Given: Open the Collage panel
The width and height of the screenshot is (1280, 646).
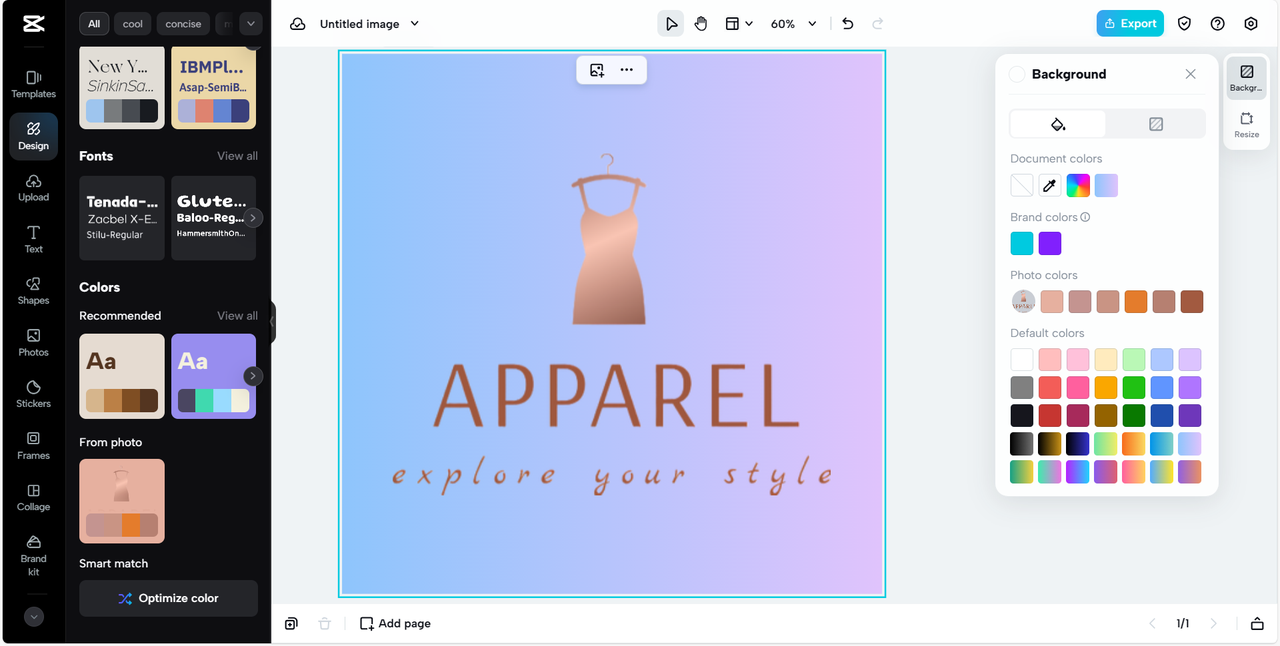Looking at the screenshot, I should (x=33, y=498).
